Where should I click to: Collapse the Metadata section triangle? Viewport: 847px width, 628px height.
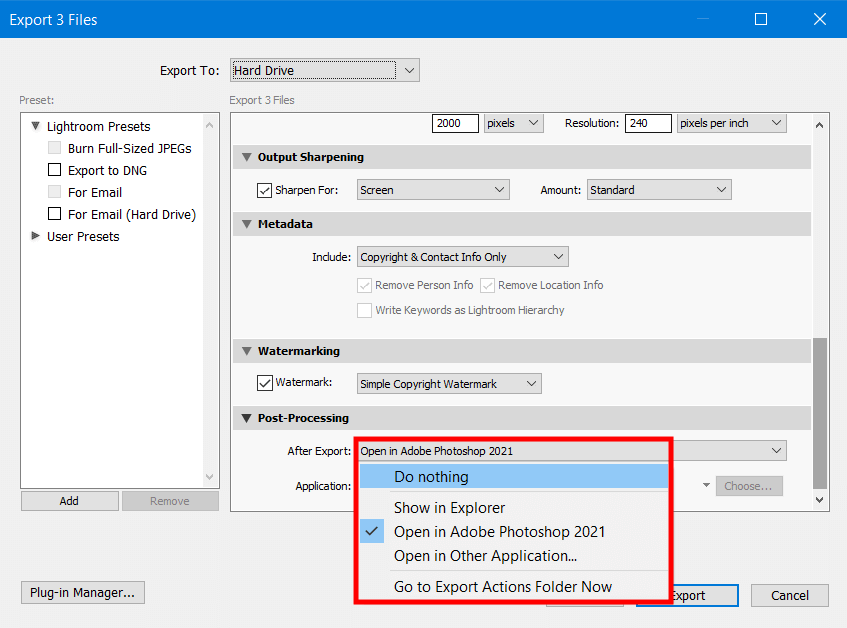tap(246, 224)
